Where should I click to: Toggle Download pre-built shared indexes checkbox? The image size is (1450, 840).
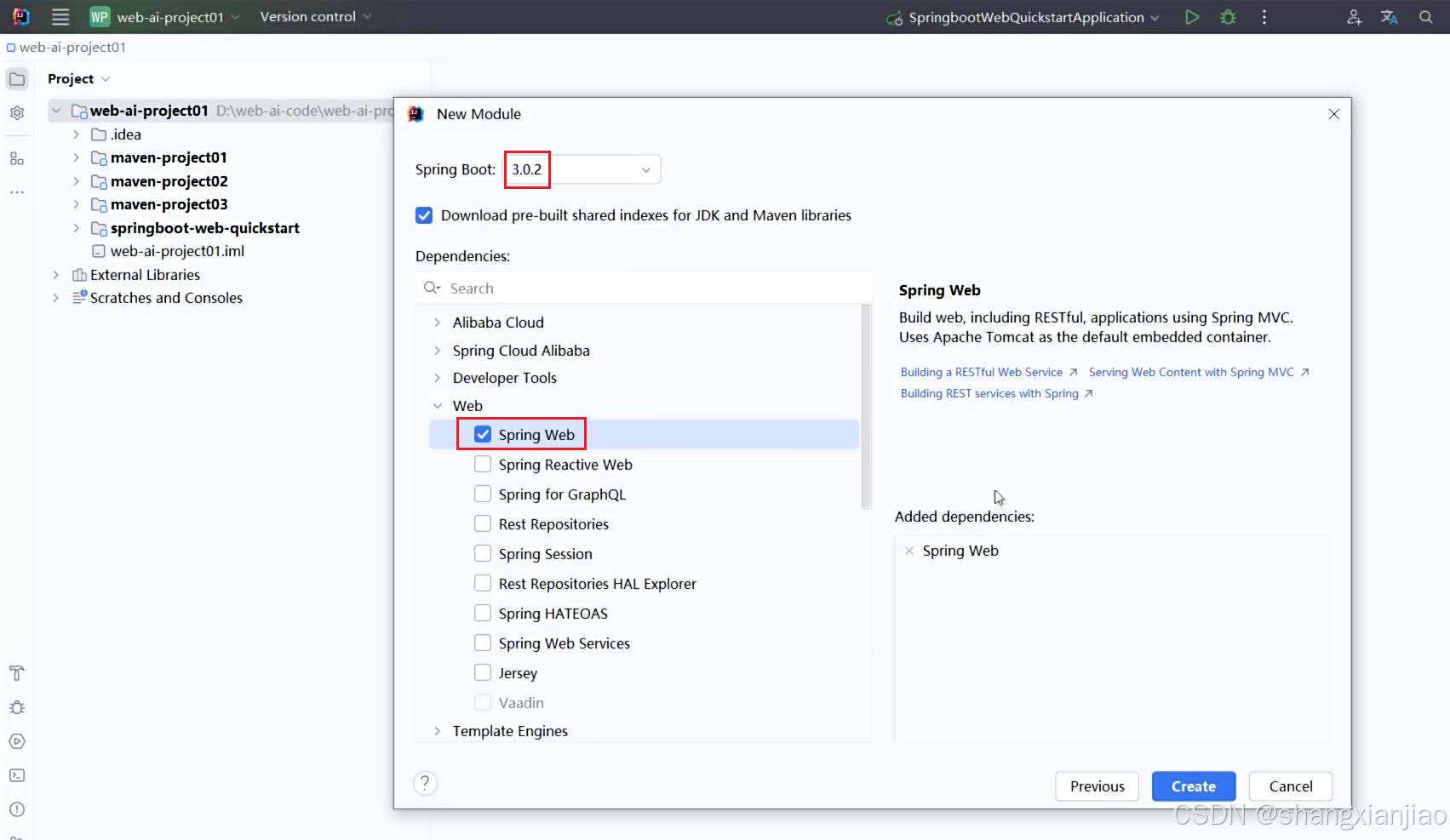[424, 215]
